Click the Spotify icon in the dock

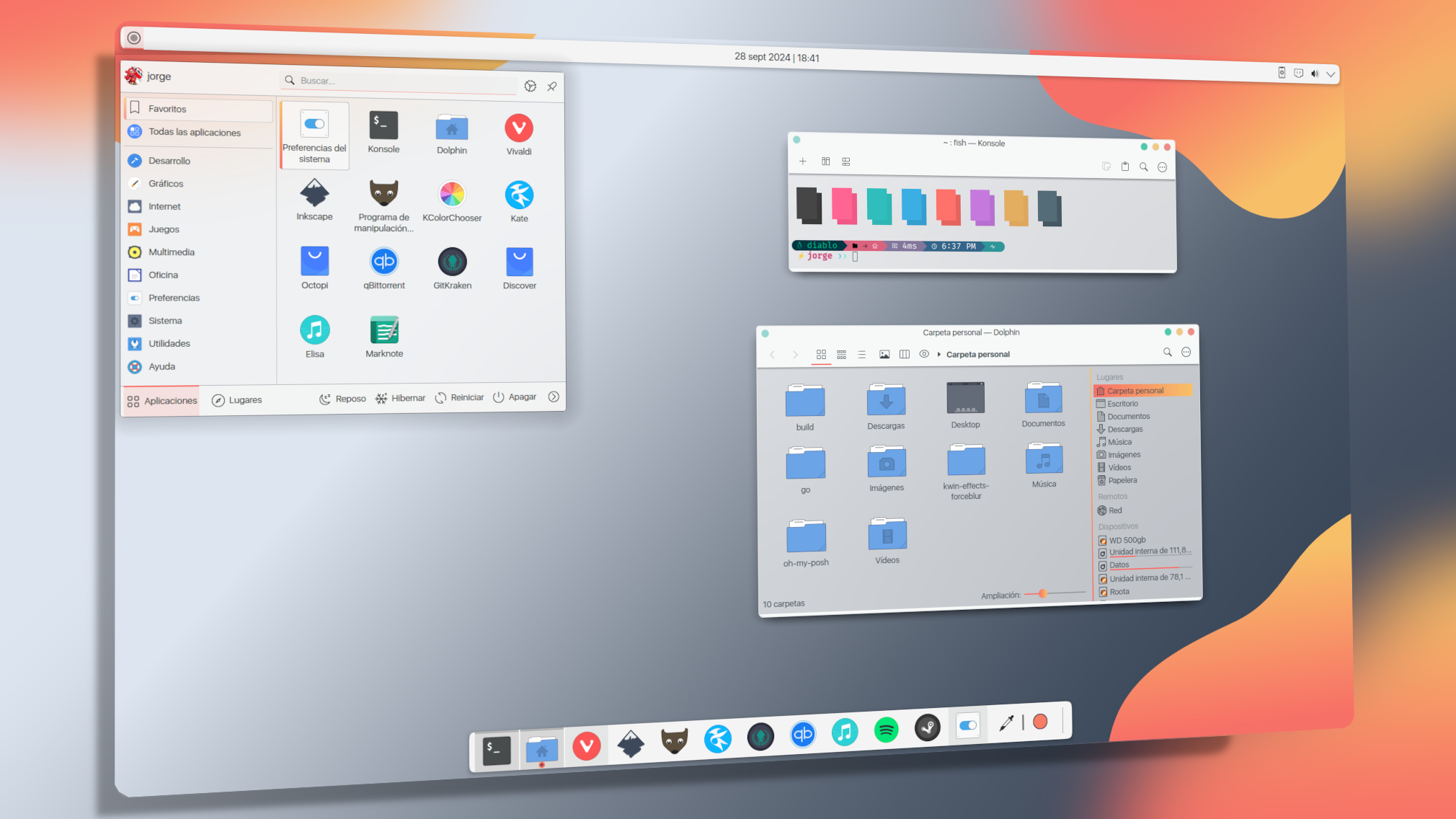(x=886, y=730)
